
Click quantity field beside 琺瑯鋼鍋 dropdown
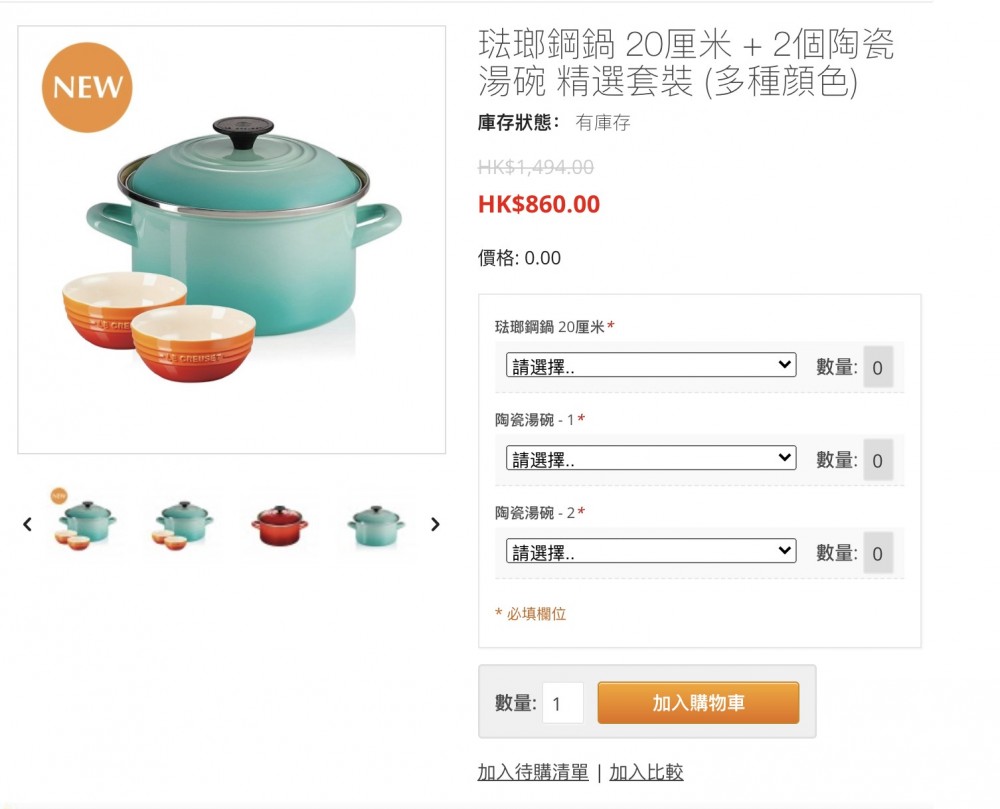click(x=878, y=367)
